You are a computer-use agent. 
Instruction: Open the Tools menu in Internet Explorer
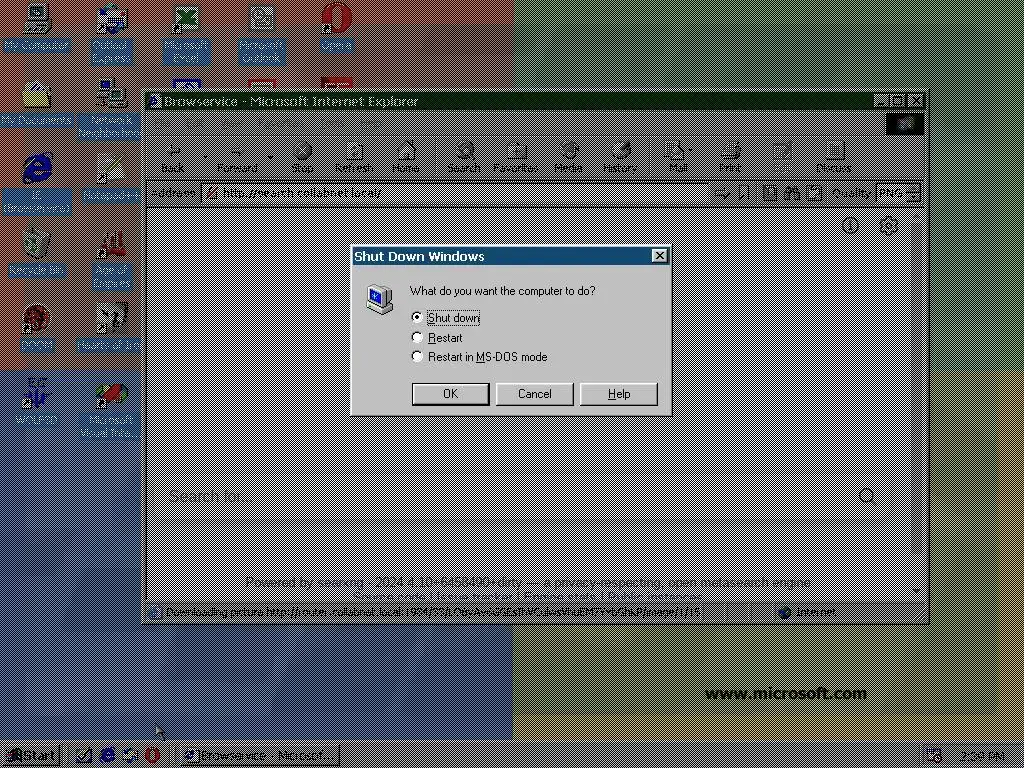click(332, 123)
